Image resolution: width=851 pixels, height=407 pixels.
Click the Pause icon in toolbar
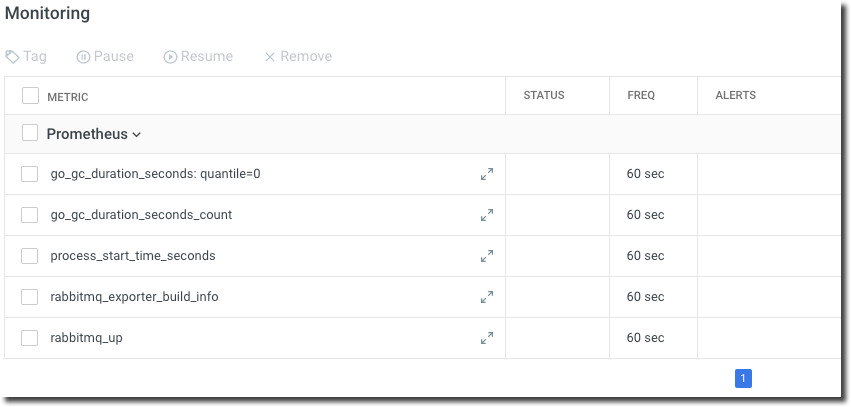coord(83,57)
